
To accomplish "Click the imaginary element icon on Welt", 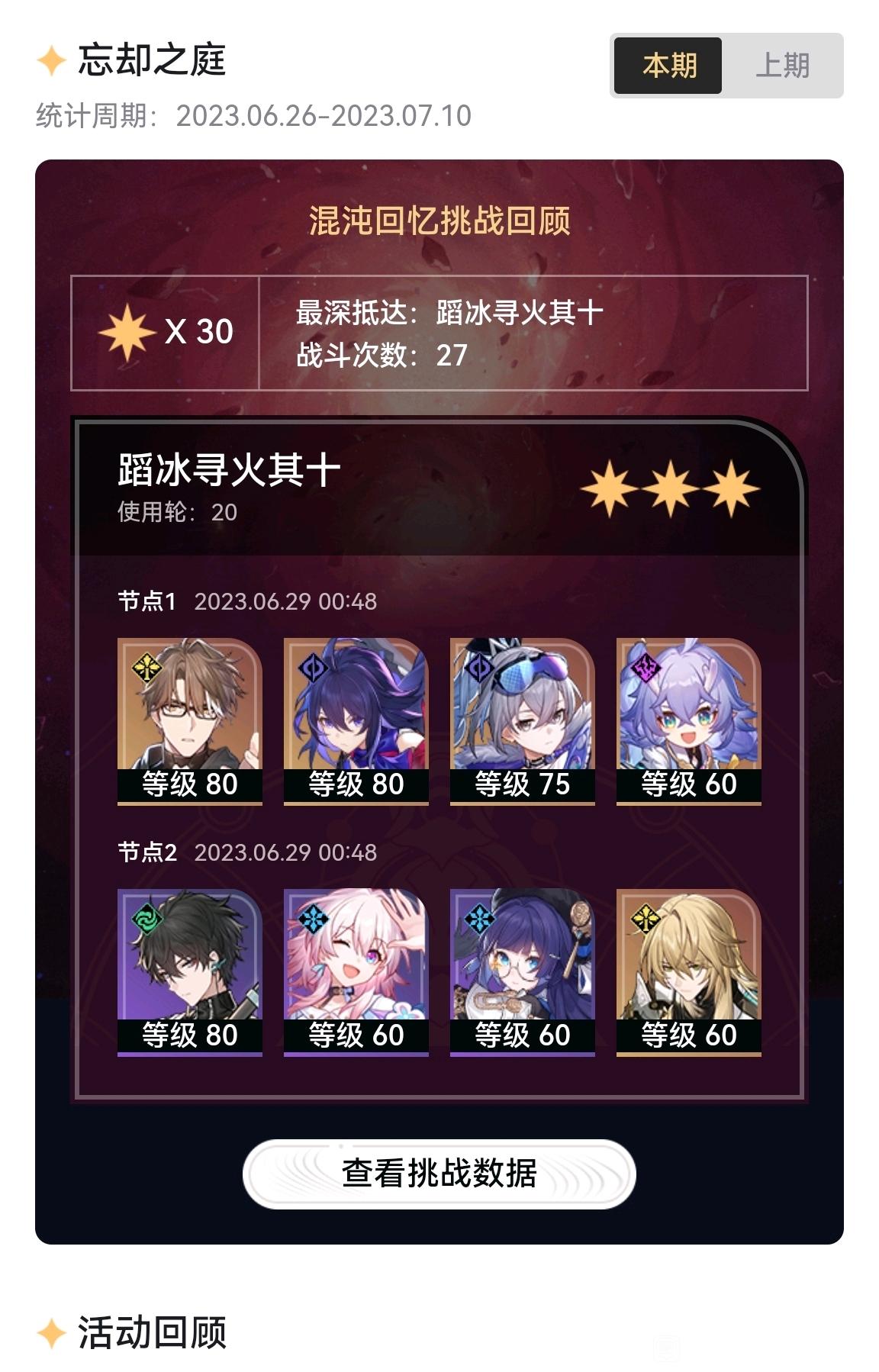I will pyautogui.click(x=146, y=668).
